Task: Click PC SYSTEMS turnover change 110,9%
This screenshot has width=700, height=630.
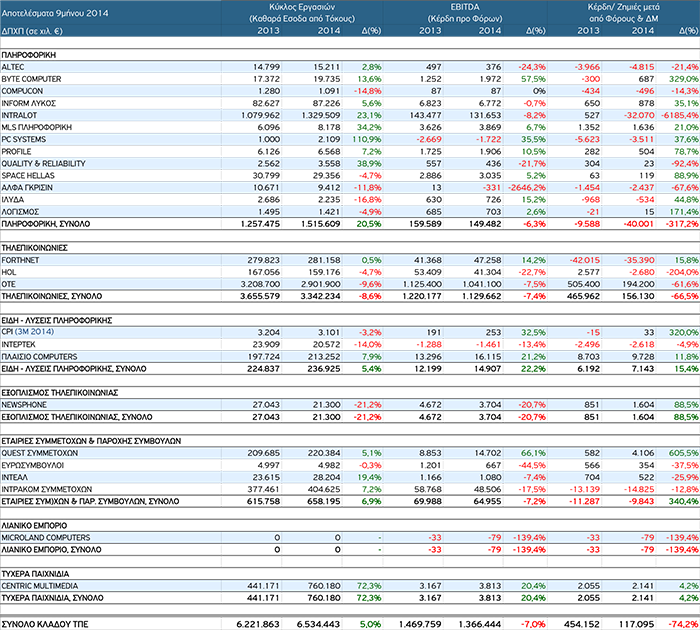Action: click(x=367, y=139)
